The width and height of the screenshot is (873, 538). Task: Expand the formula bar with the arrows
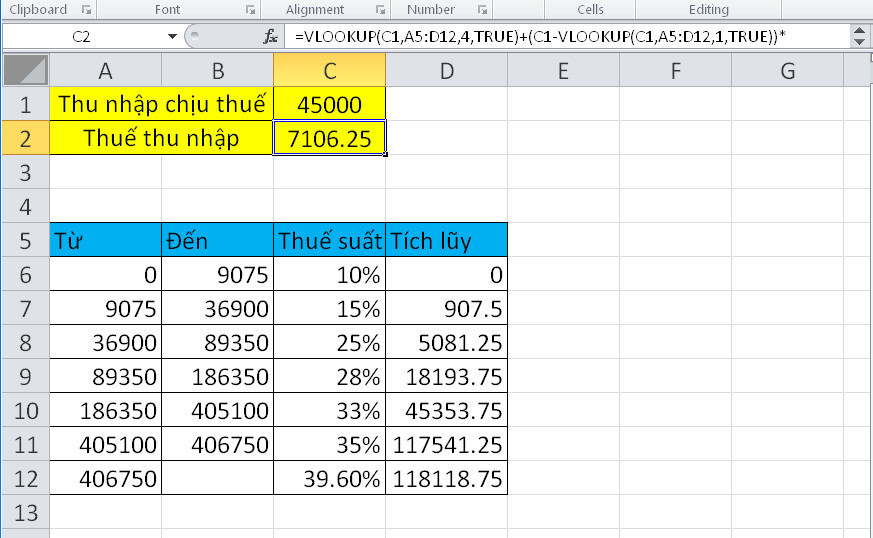point(859,37)
